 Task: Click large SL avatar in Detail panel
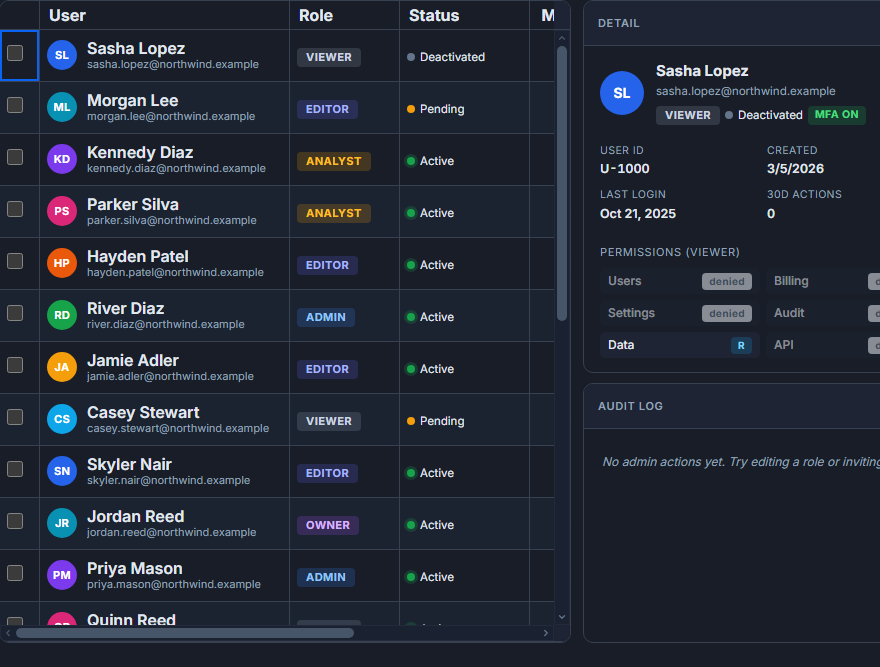(x=622, y=93)
